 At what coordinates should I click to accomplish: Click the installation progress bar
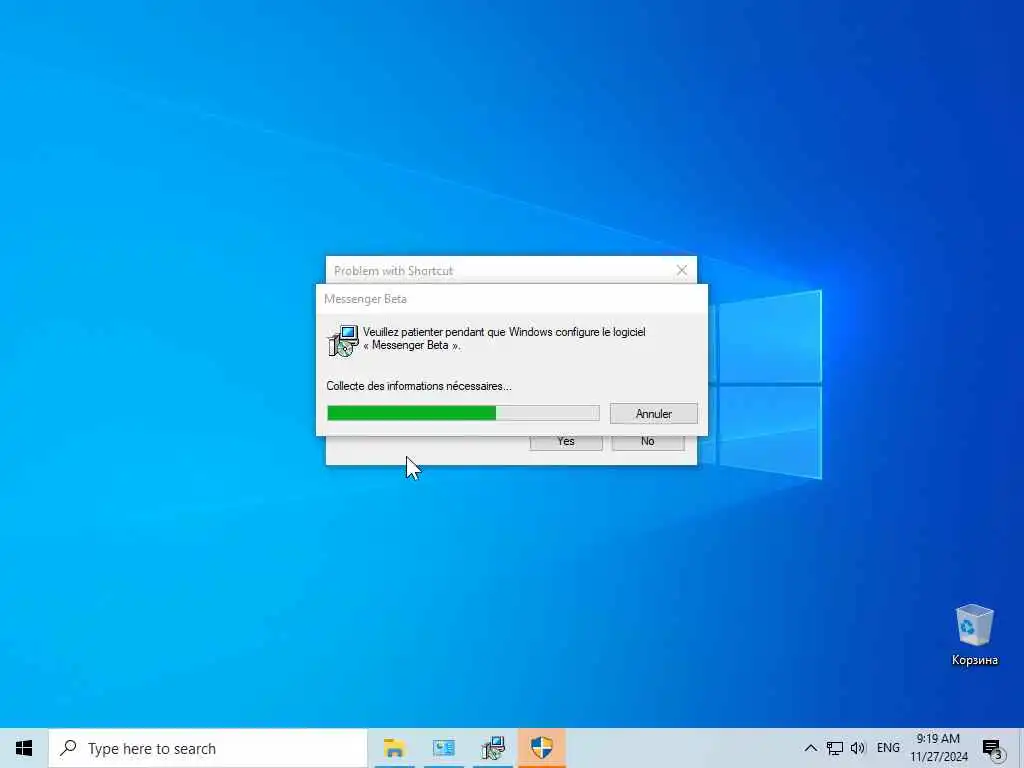pos(463,413)
